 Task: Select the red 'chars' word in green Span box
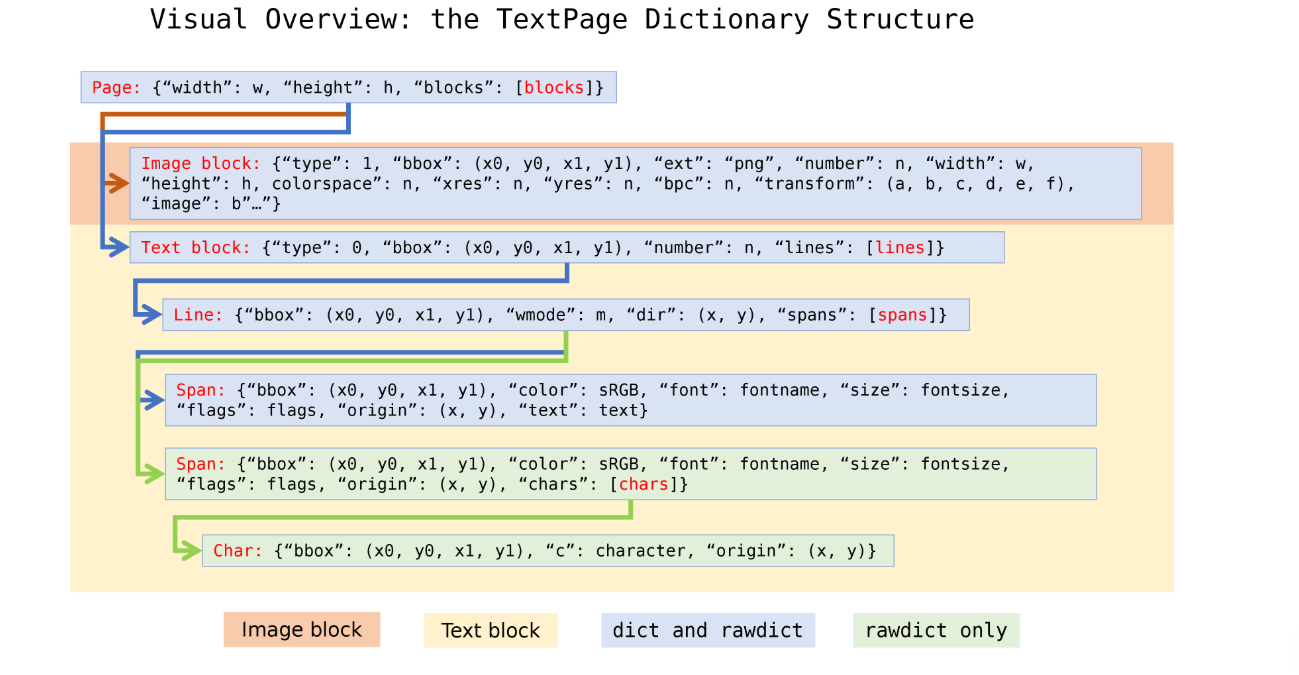pyautogui.click(x=645, y=484)
